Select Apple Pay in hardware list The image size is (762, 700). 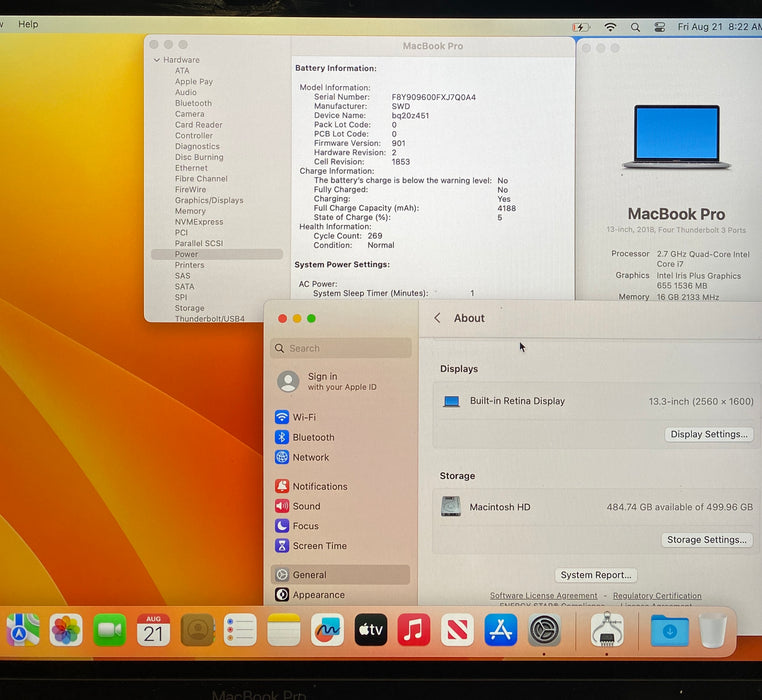194,82
